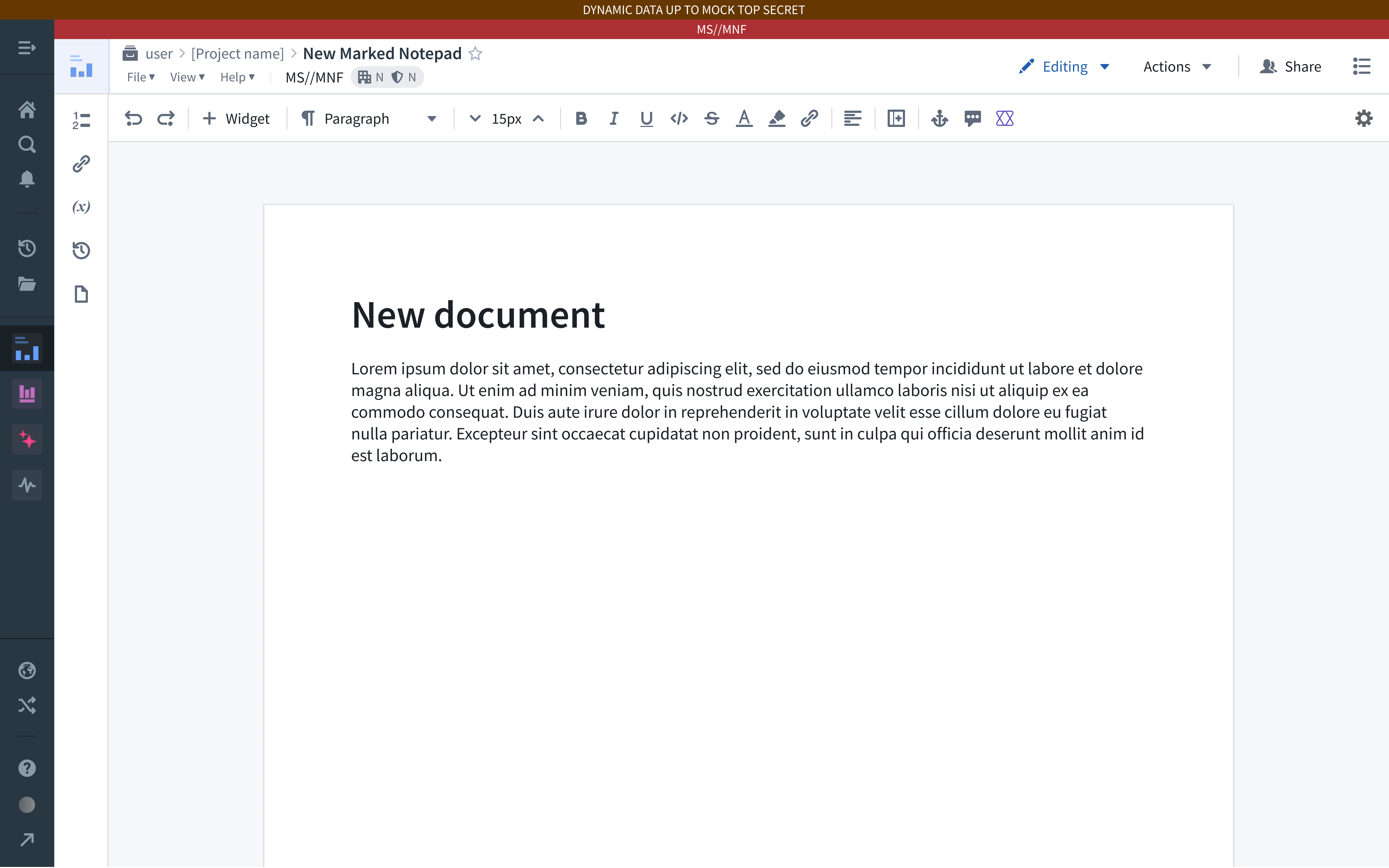Add a comment

972,118
